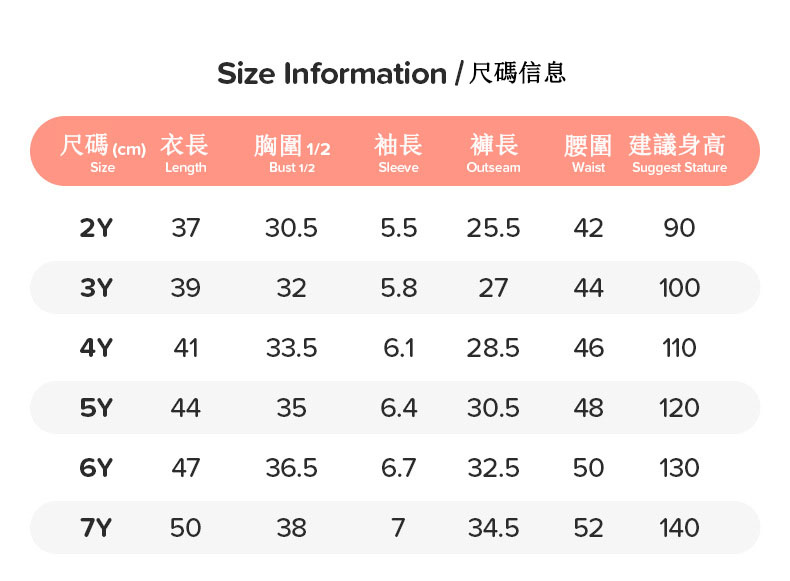Click the 7Y waist value 52

pos(588,528)
